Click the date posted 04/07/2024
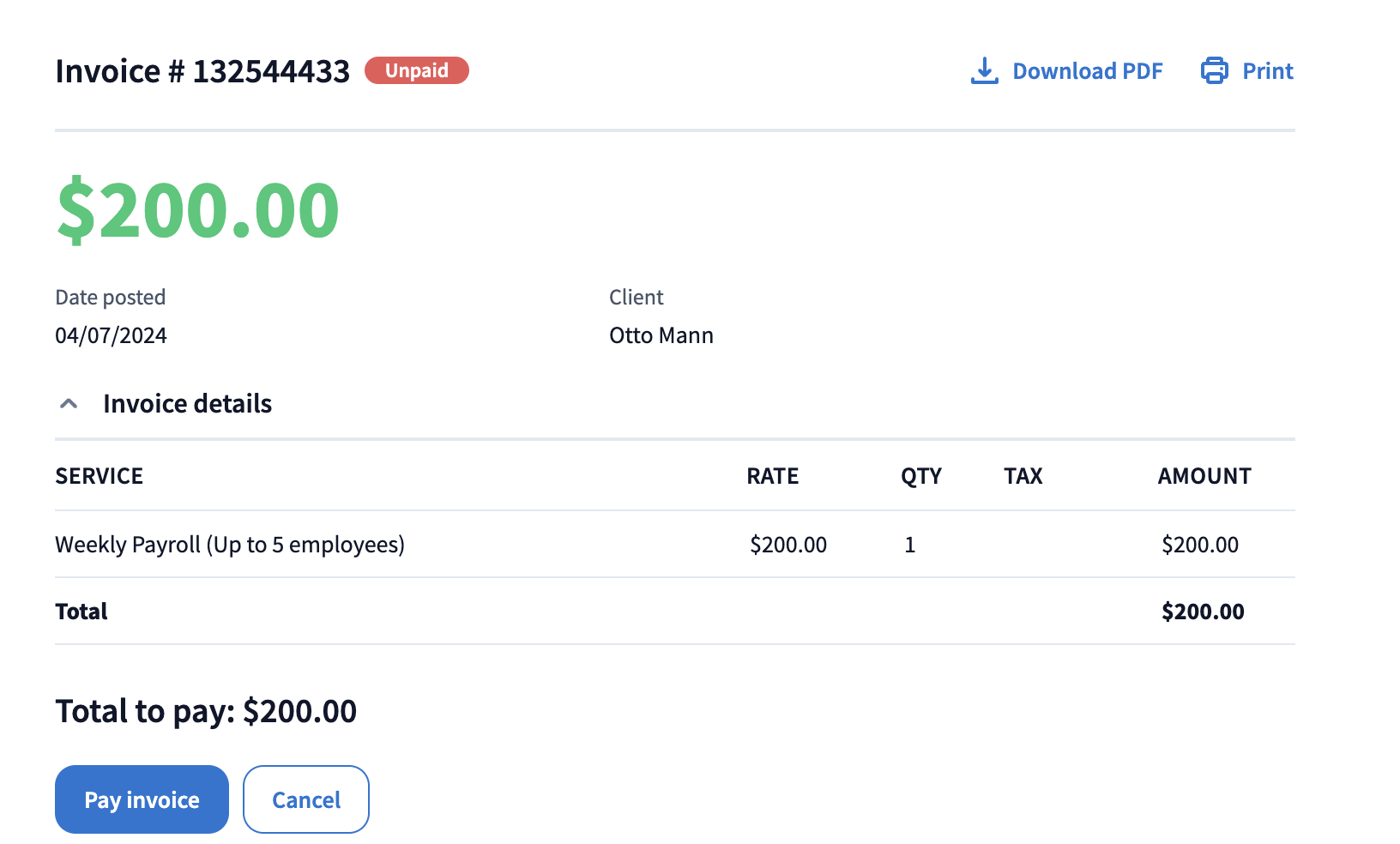This screenshot has height=844, width=1400. (x=111, y=335)
